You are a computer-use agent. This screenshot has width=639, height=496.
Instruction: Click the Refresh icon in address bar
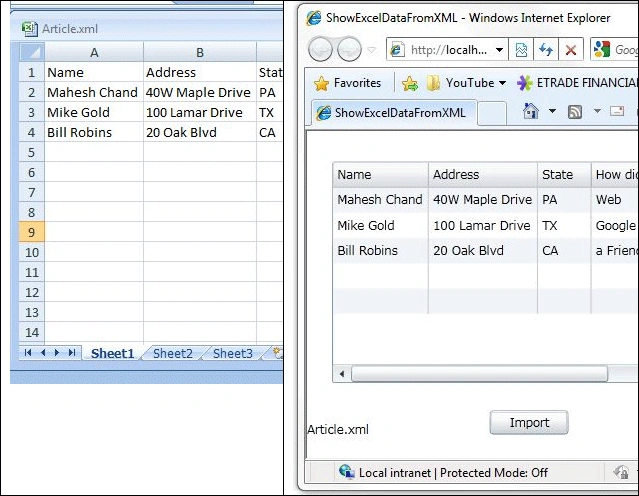tap(546, 50)
